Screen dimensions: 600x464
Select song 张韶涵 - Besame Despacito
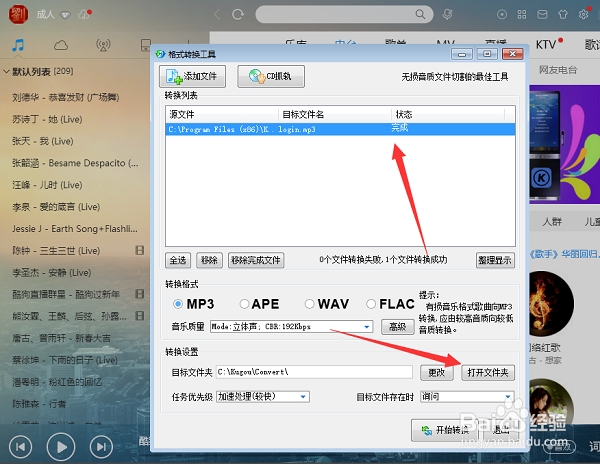coord(75,163)
